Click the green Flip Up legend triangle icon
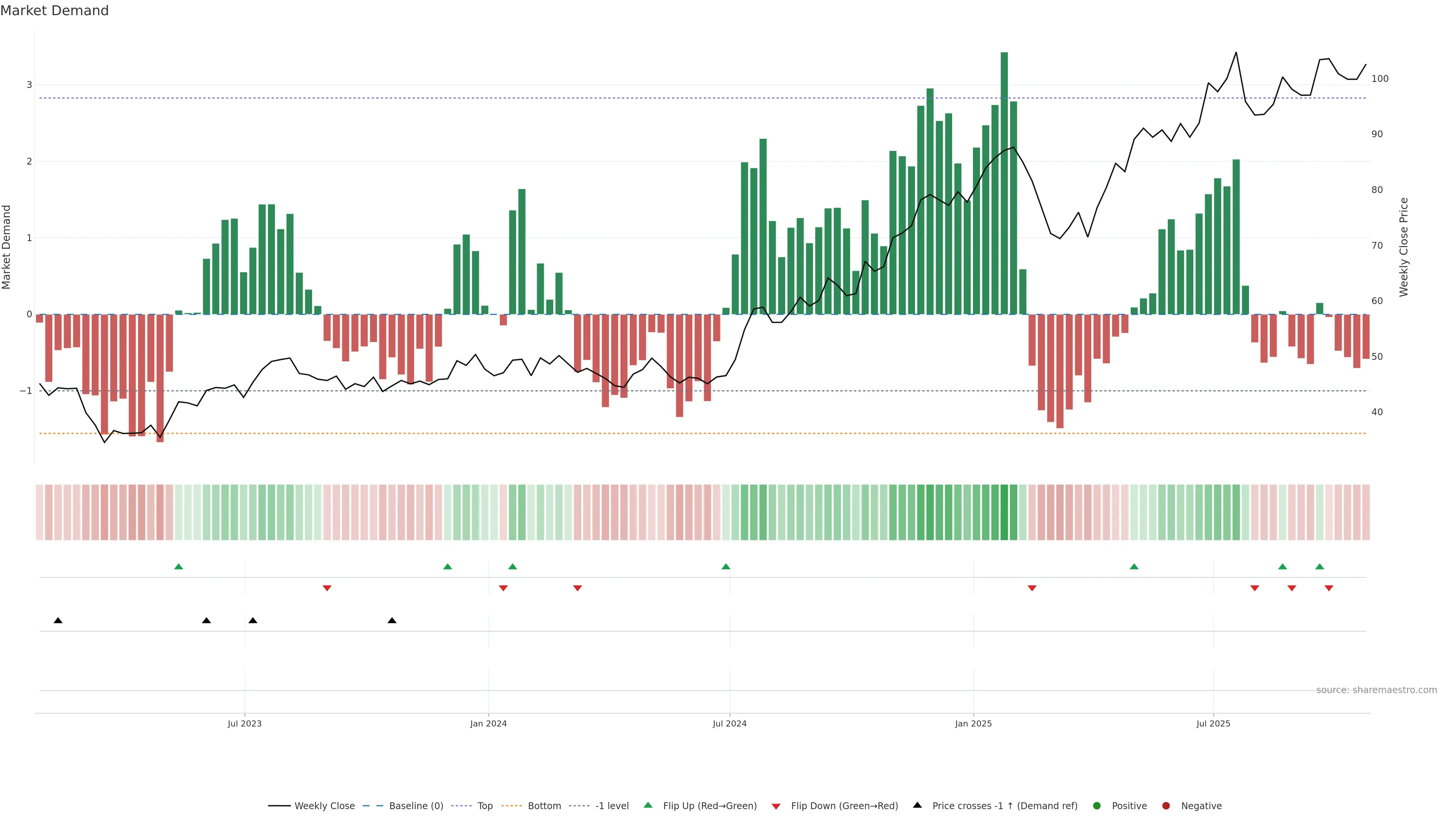 click(648, 805)
